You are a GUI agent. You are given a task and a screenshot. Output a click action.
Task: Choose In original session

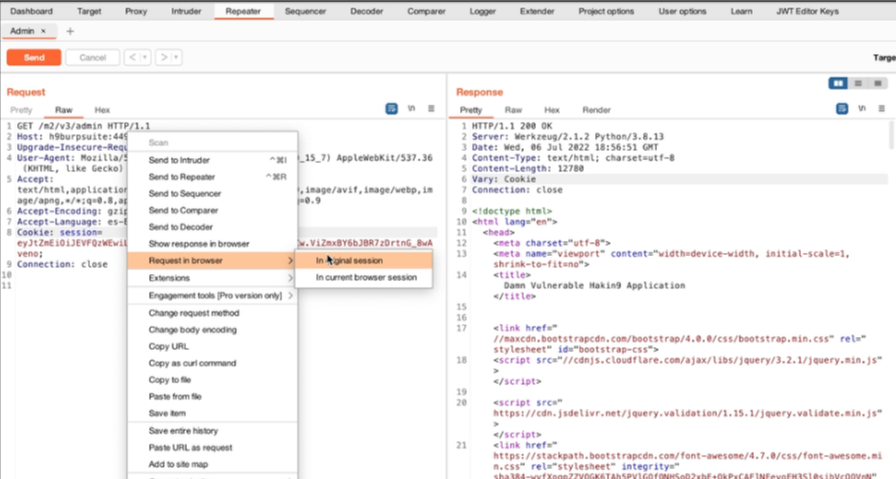point(363,261)
